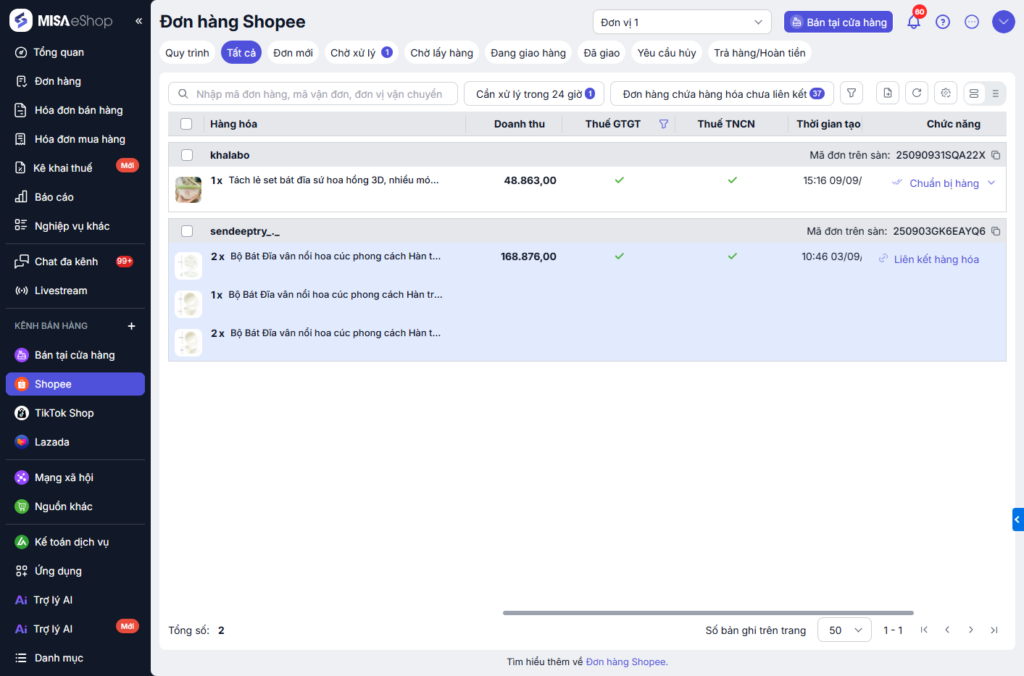The width and height of the screenshot is (1024, 676).
Task: Click the Danh mục list icon
Action: click(x=22, y=658)
